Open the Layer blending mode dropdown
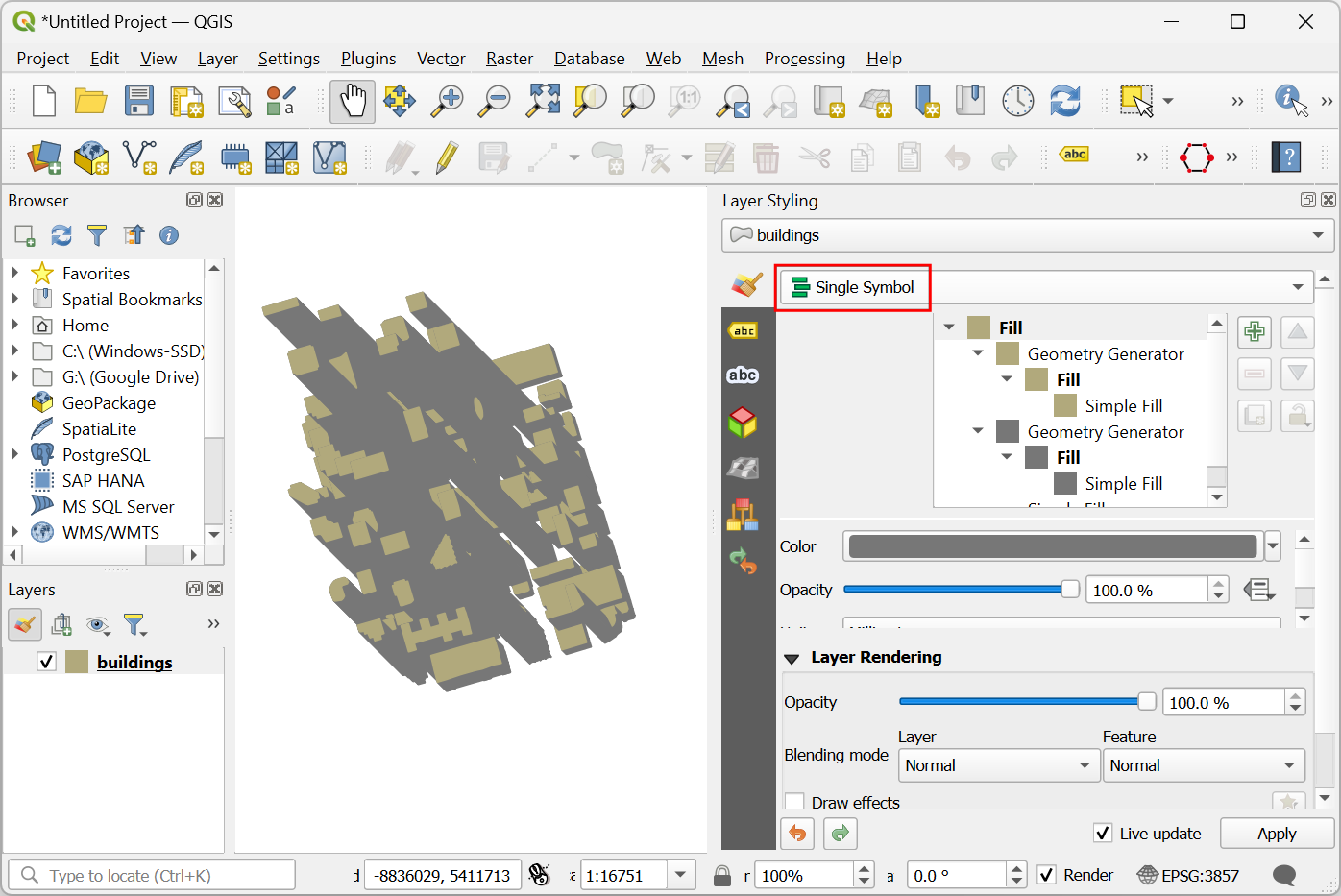The width and height of the screenshot is (1341, 896). click(998, 765)
